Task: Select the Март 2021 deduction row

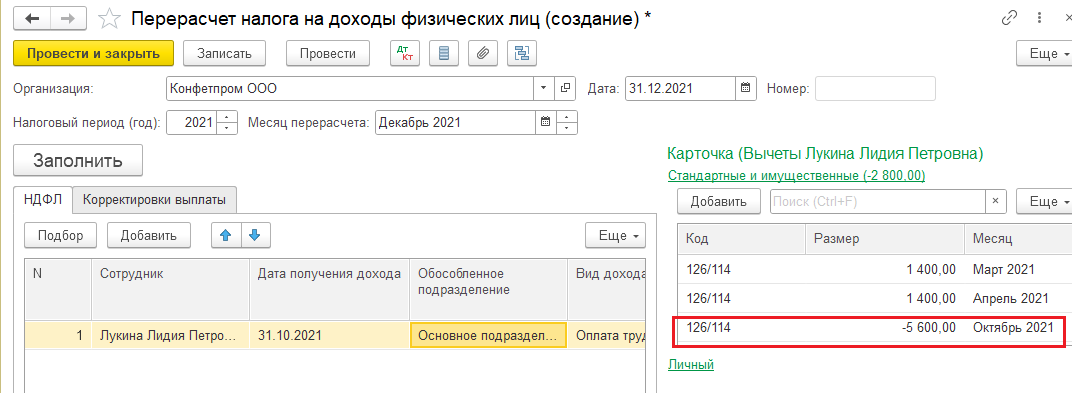Action: click(x=875, y=269)
